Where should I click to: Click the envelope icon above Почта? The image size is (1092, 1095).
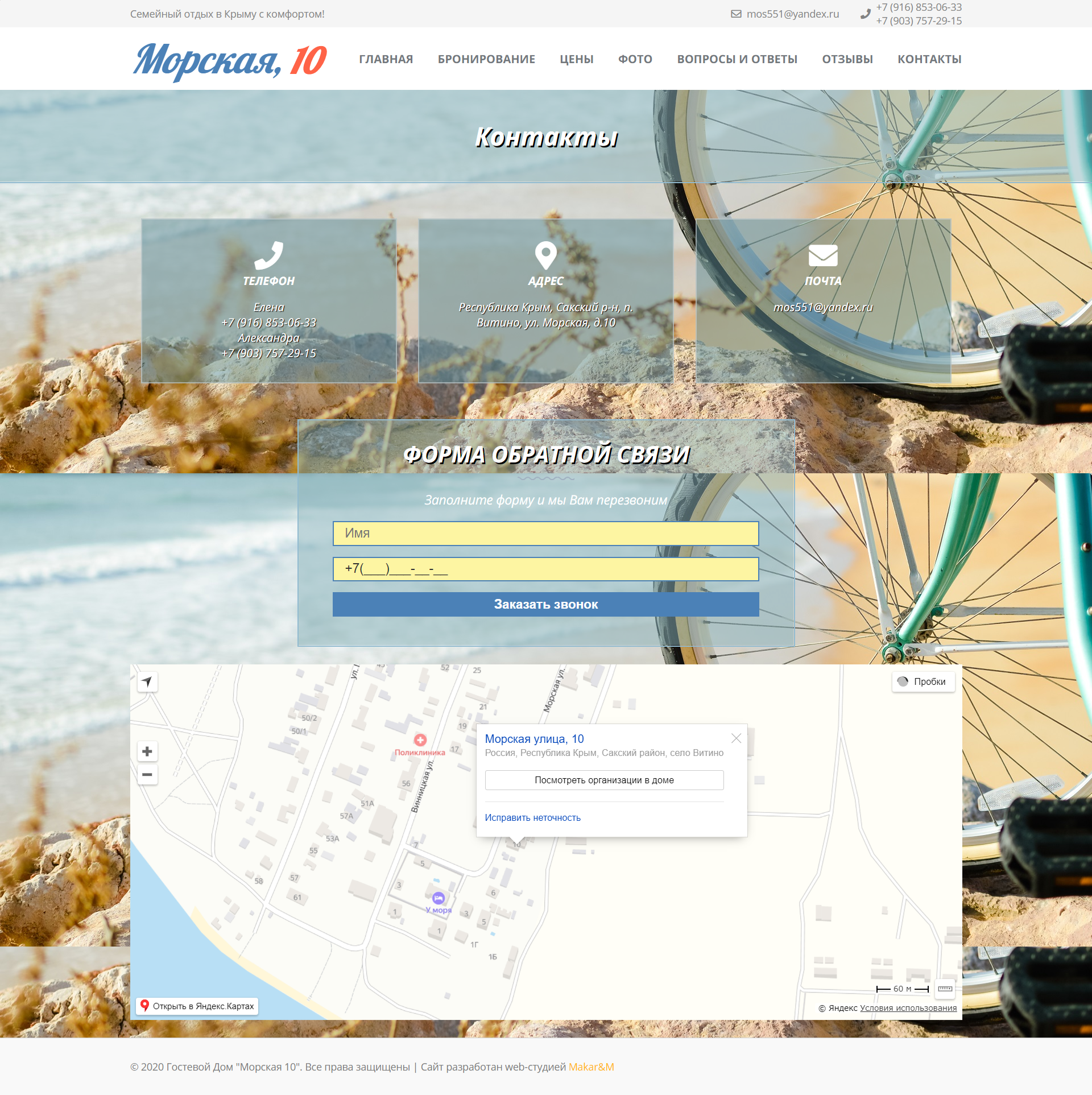[x=823, y=255]
